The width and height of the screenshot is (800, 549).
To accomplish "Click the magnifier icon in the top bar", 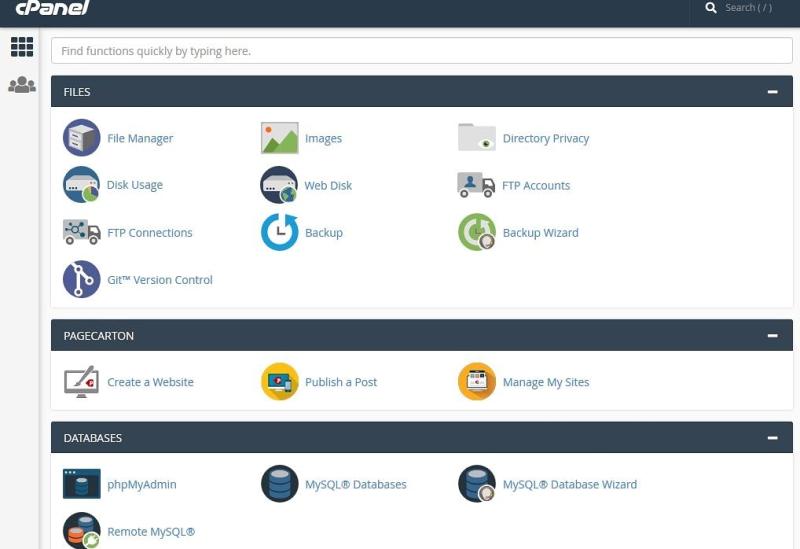I will [711, 8].
